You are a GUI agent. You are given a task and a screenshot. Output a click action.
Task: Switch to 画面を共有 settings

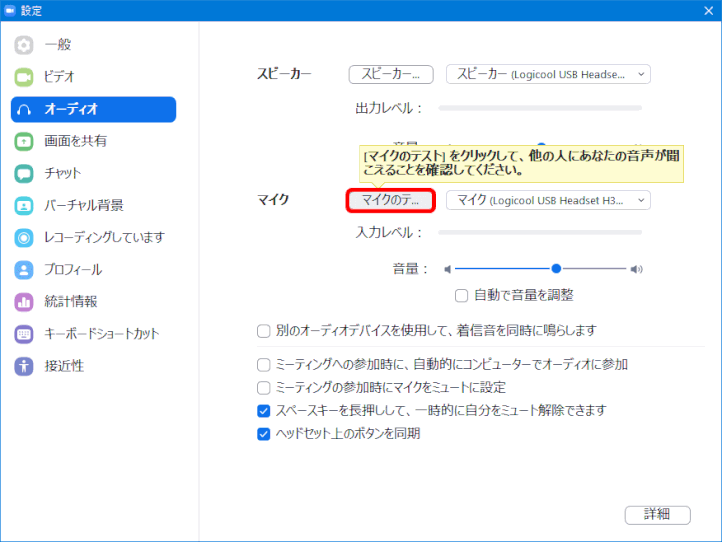pos(93,141)
